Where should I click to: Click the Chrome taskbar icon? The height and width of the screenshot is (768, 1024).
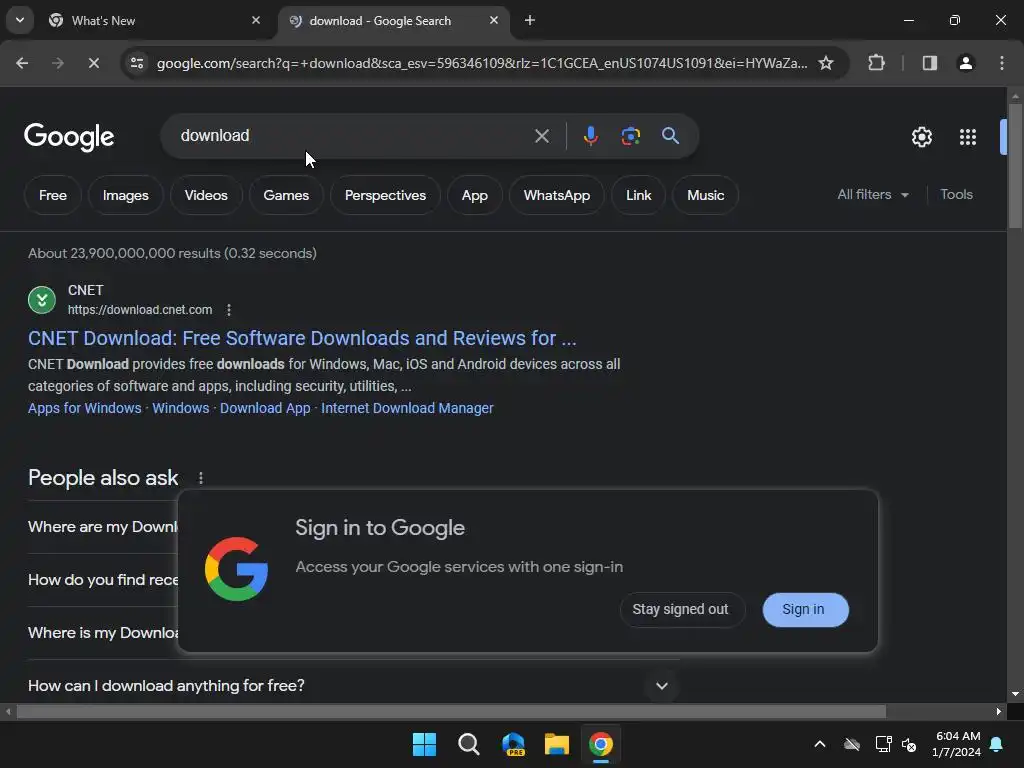(601, 744)
